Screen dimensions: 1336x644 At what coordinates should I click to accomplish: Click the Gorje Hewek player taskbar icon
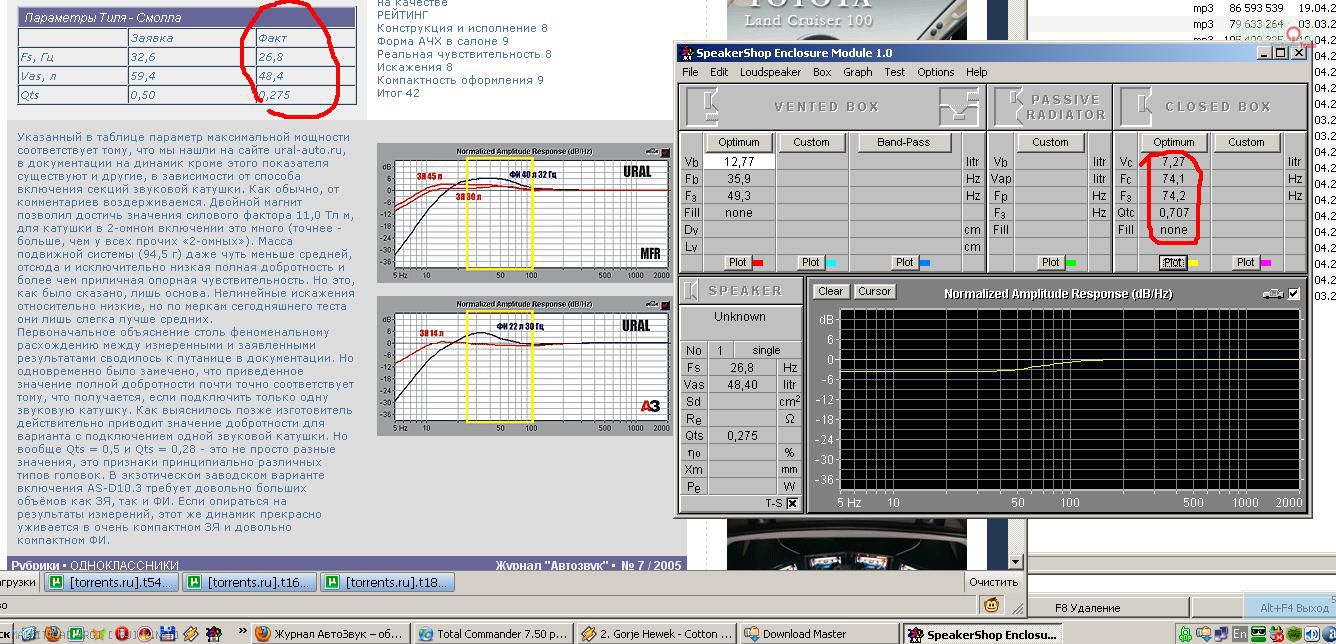(x=589, y=634)
